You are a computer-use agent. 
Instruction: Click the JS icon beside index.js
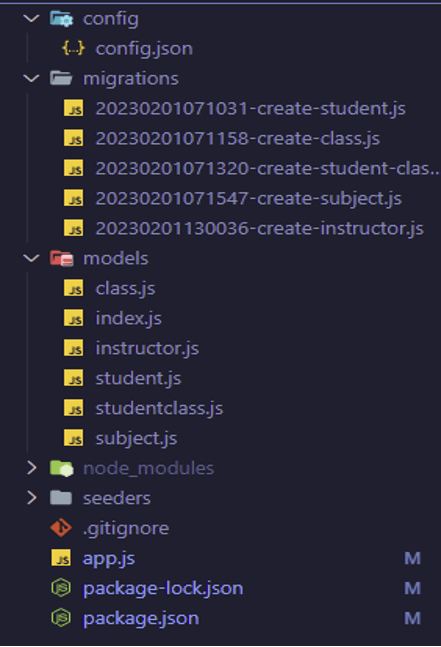point(73,318)
